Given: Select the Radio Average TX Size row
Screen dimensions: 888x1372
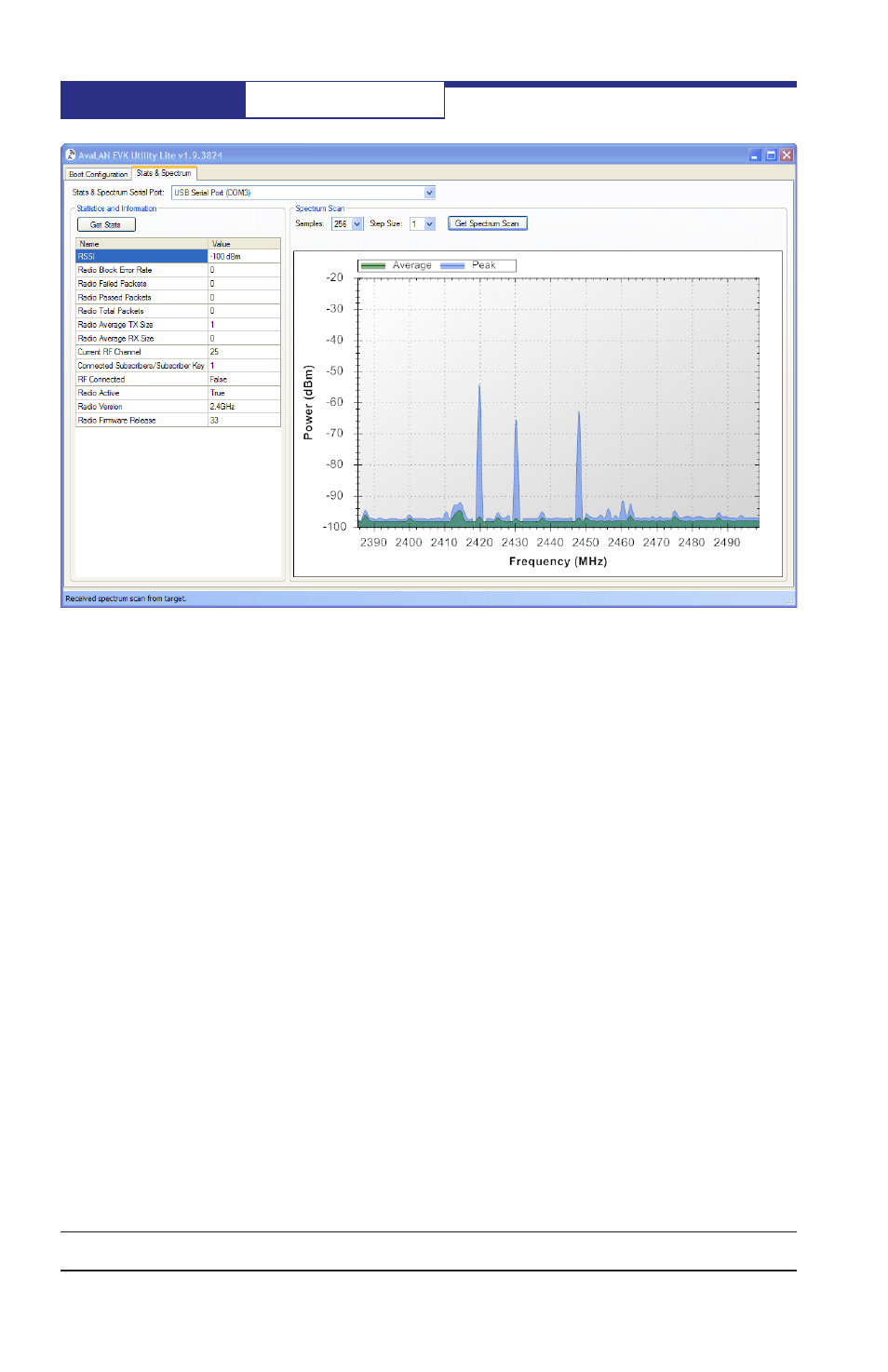Looking at the screenshot, I should tap(178, 325).
